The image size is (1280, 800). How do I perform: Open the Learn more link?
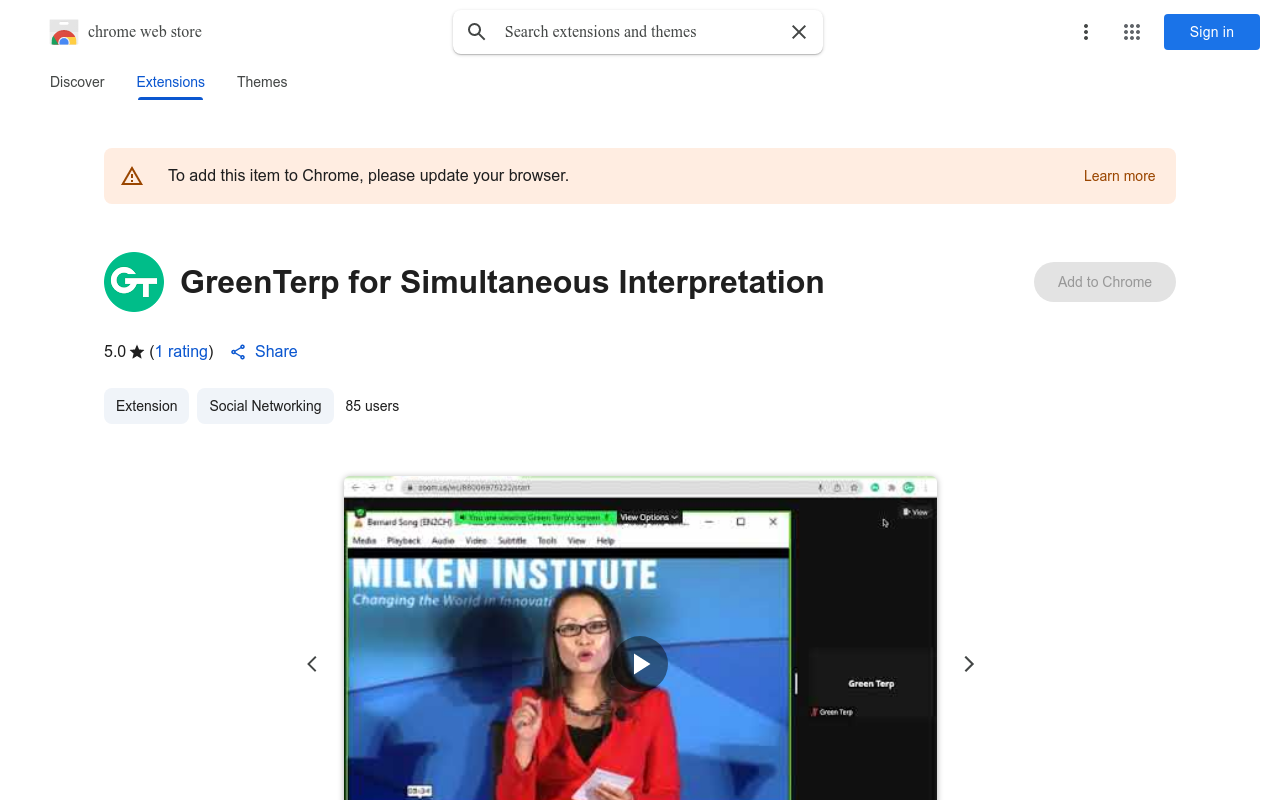(1119, 176)
